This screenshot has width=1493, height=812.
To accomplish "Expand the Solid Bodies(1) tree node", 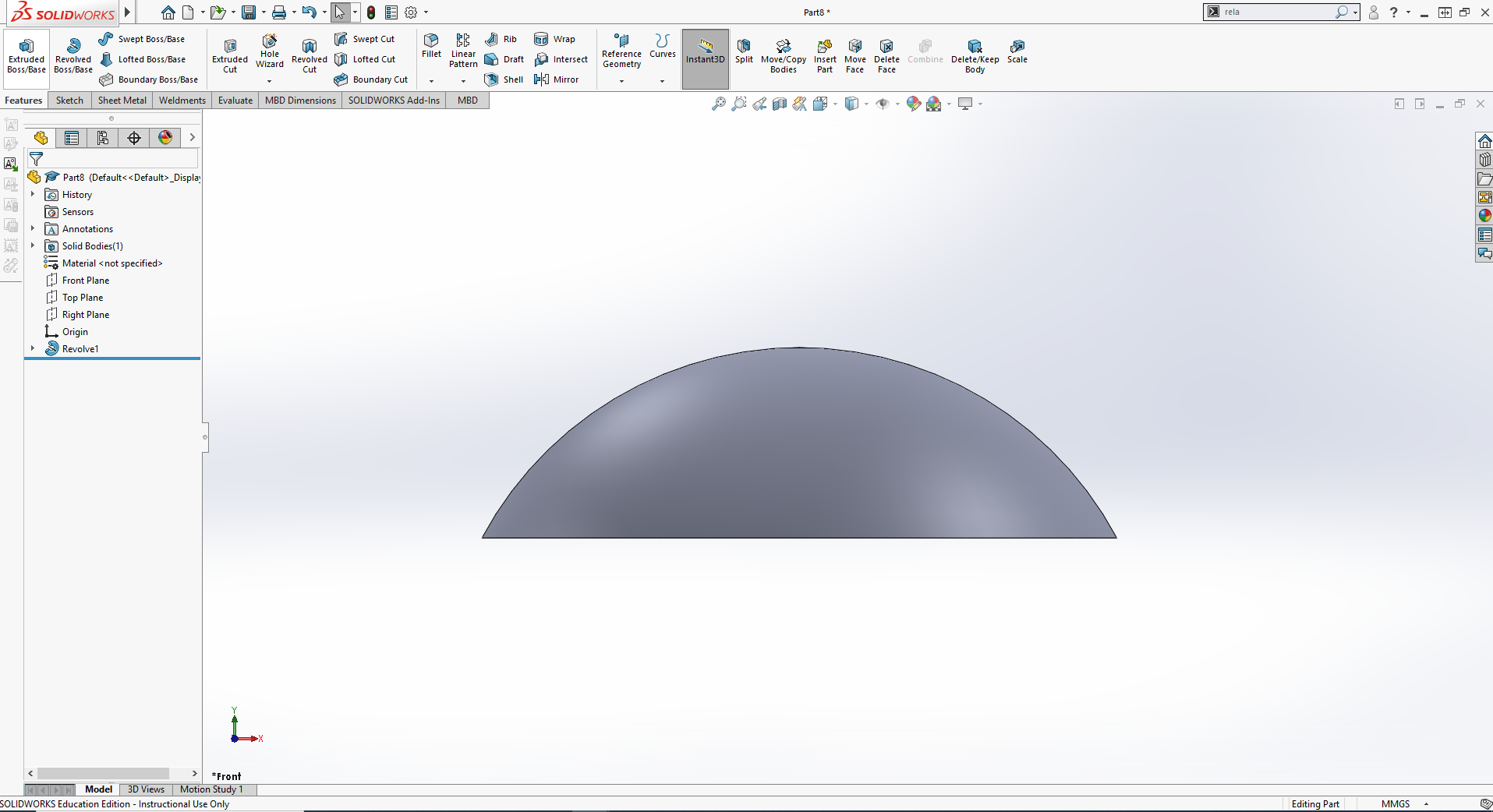I will coord(33,245).
